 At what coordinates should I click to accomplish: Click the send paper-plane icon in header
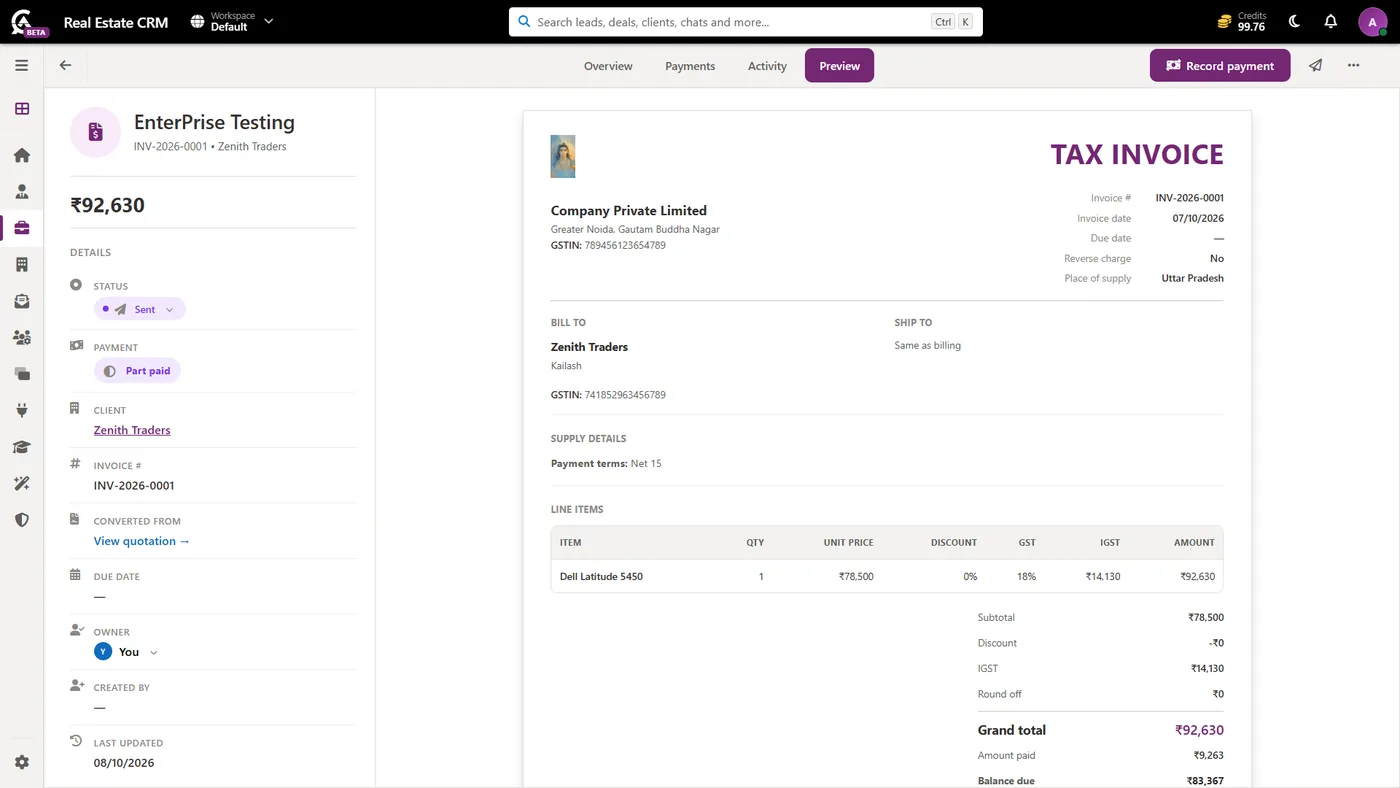1316,65
